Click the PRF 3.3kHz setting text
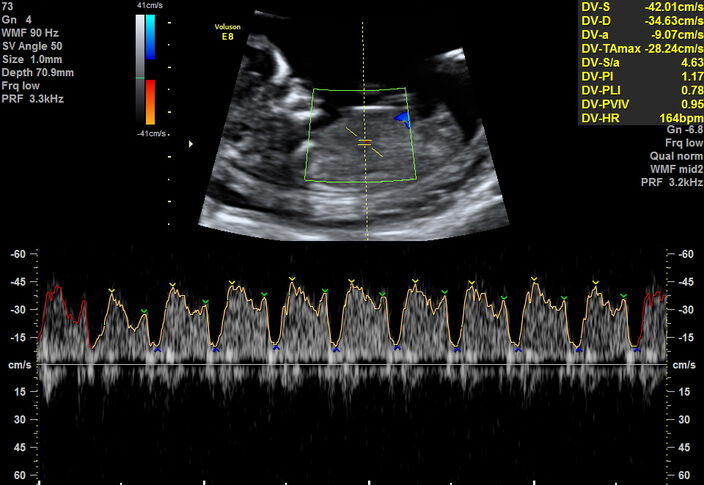 point(33,99)
